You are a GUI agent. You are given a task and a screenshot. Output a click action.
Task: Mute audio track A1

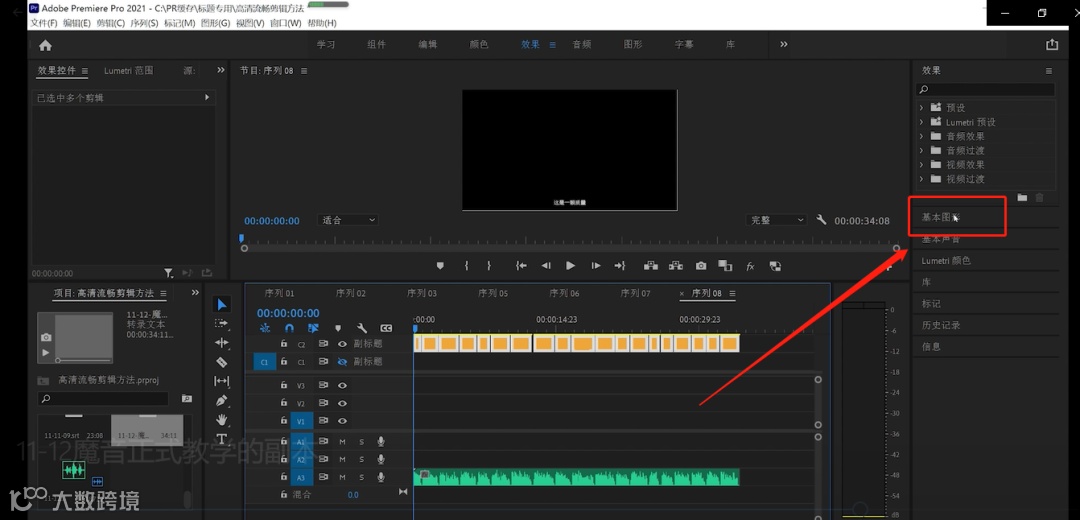[x=342, y=441]
